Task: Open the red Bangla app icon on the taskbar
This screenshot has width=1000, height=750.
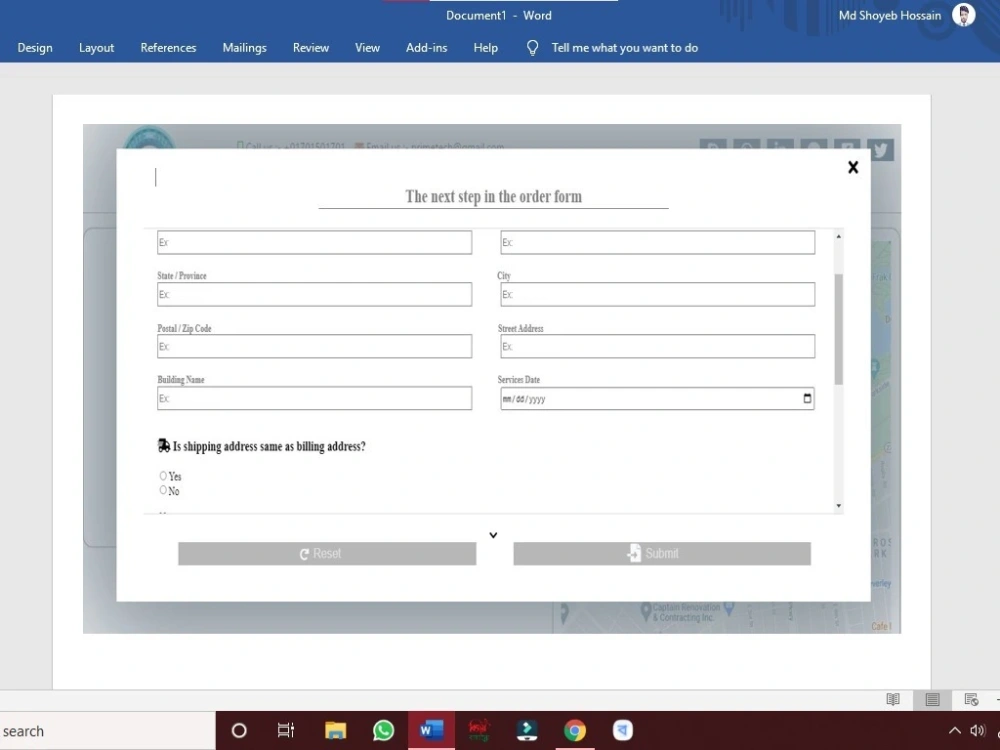Action: point(479,731)
